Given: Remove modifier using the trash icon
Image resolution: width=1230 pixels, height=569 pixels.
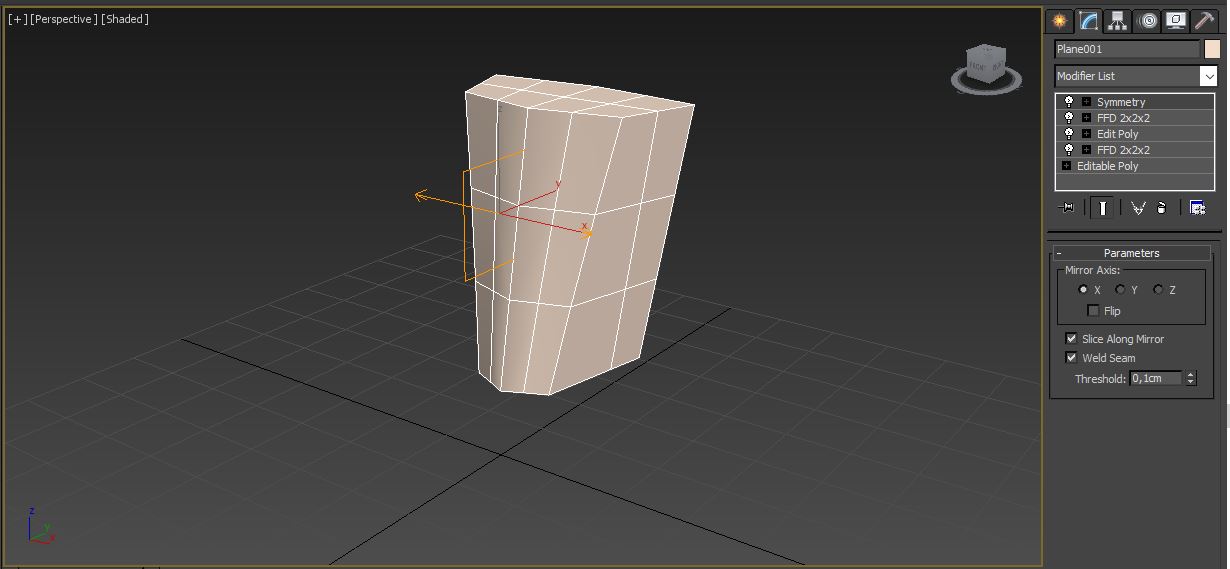Looking at the screenshot, I should pyautogui.click(x=1162, y=208).
